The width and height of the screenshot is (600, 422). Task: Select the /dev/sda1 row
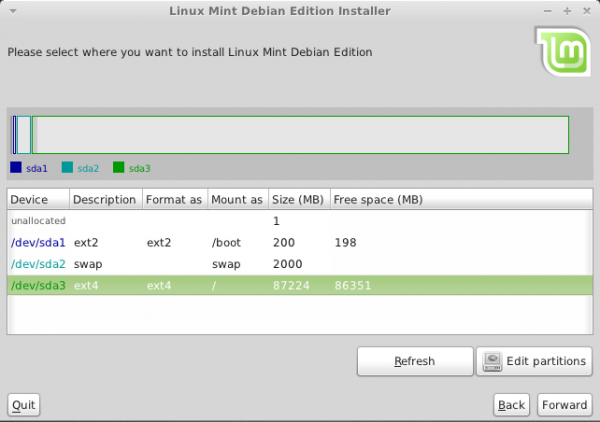click(300, 243)
